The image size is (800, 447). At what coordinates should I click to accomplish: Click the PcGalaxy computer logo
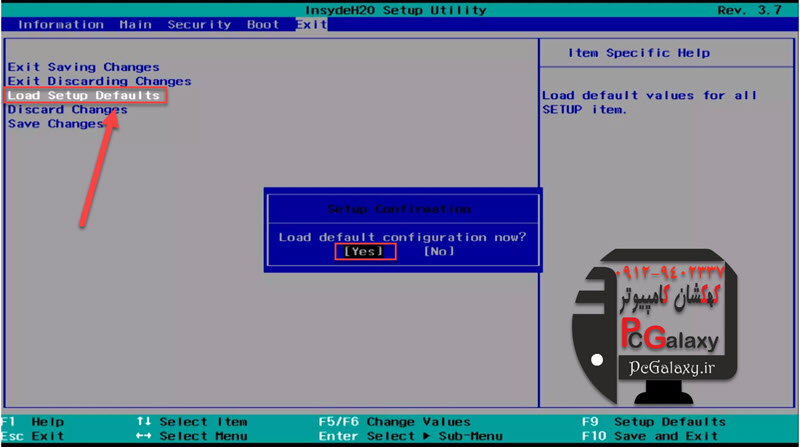click(648, 320)
